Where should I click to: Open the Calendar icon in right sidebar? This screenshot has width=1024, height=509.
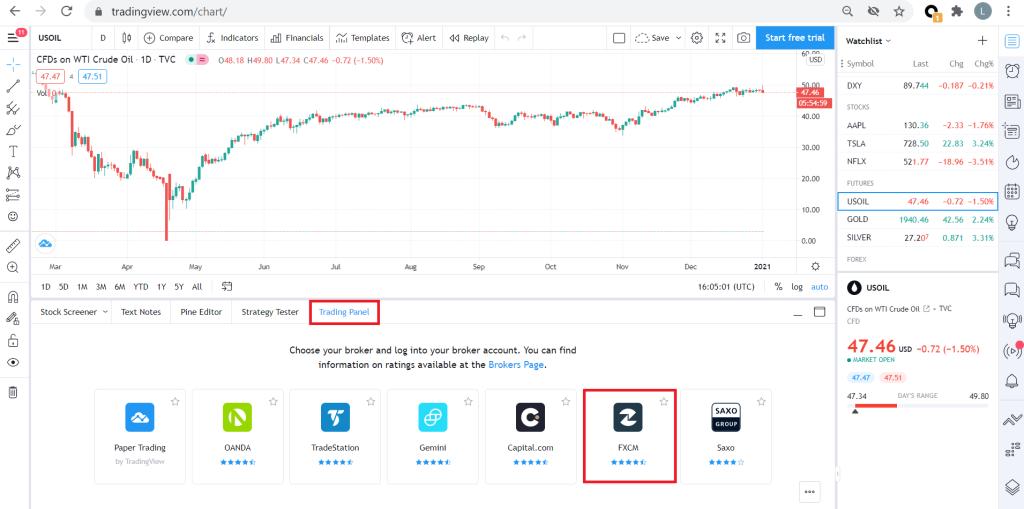point(1012,191)
